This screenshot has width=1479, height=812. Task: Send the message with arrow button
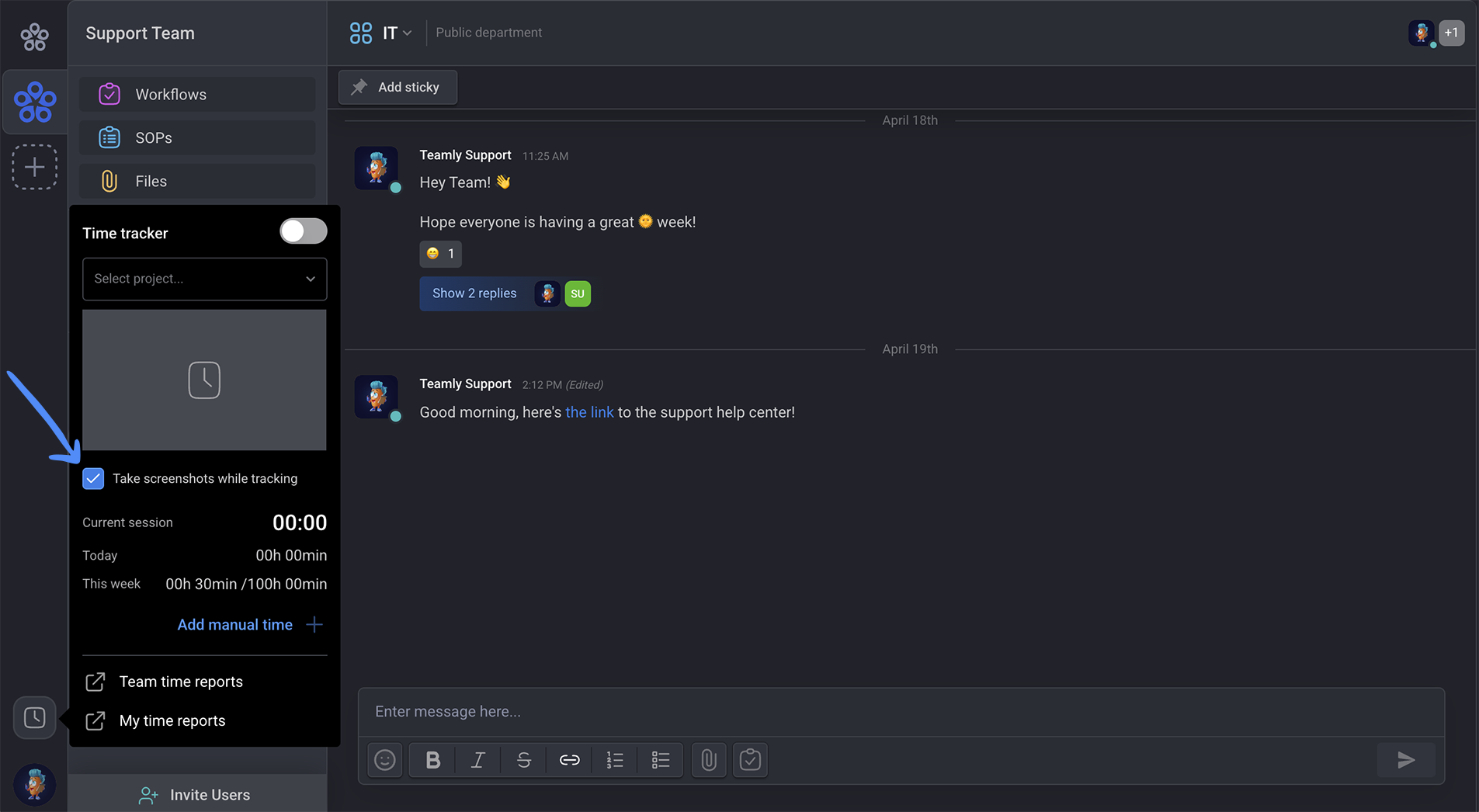[x=1406, y=760]
